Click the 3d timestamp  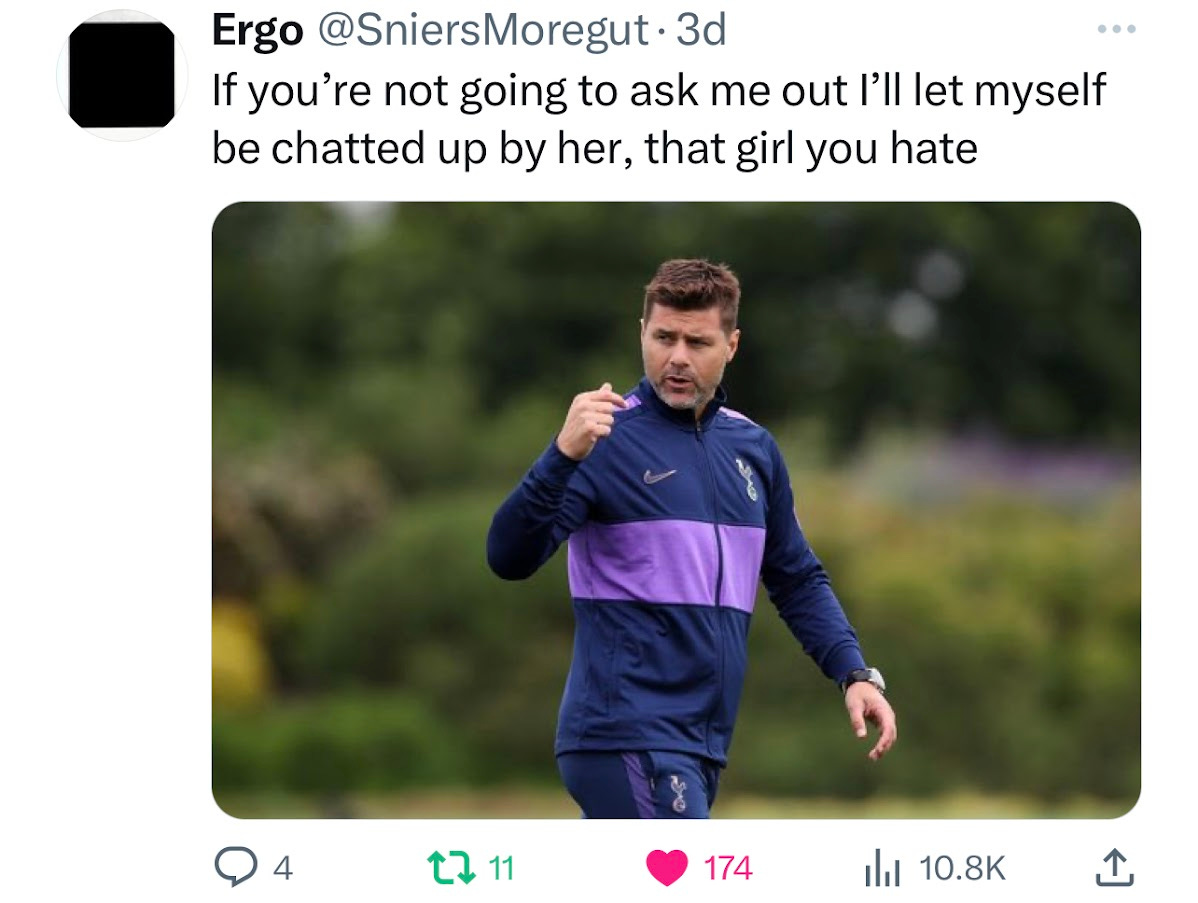[x=701, y=31]
